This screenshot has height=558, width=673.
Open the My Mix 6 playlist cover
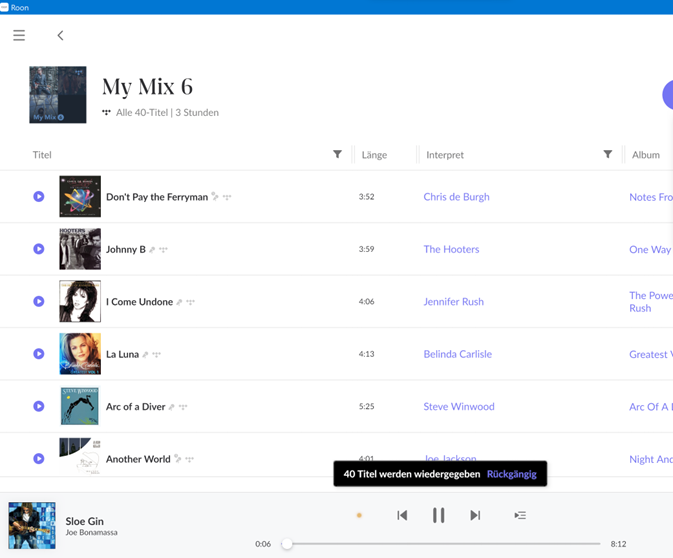[x=58, y=94]
